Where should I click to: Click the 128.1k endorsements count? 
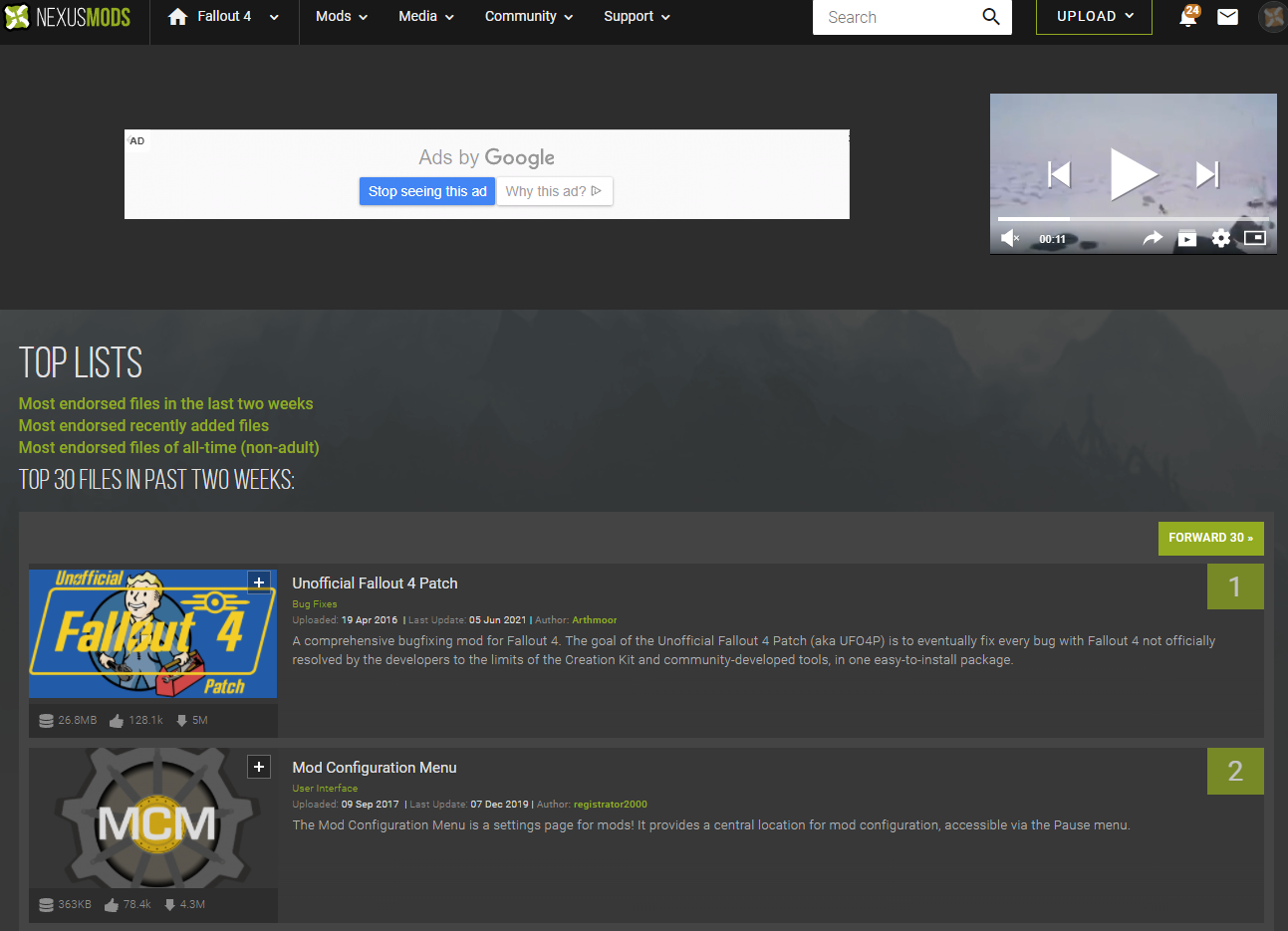click(x=145, y=720)
